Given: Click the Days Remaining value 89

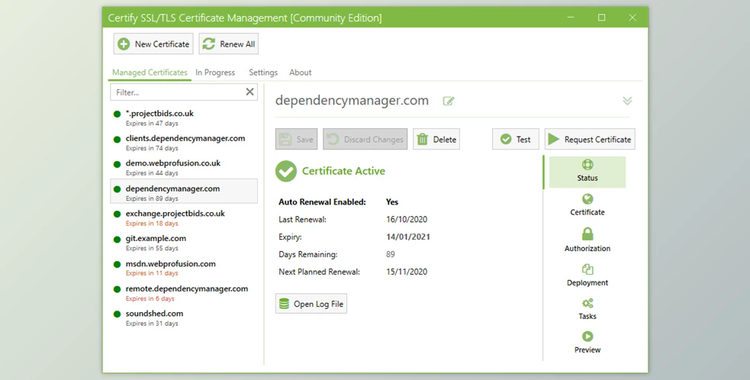Looking at the screenshot, I should pyautogui.click(x=390, y=254).
